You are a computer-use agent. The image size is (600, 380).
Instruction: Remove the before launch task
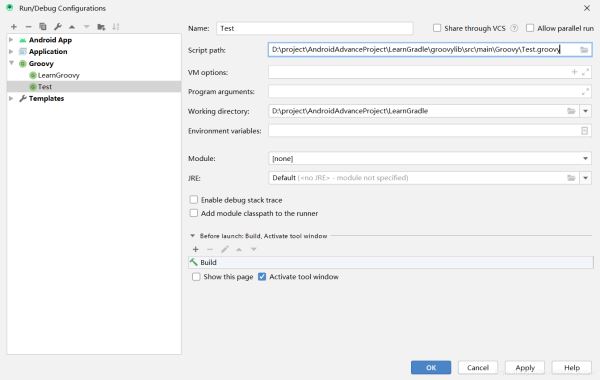210,250
